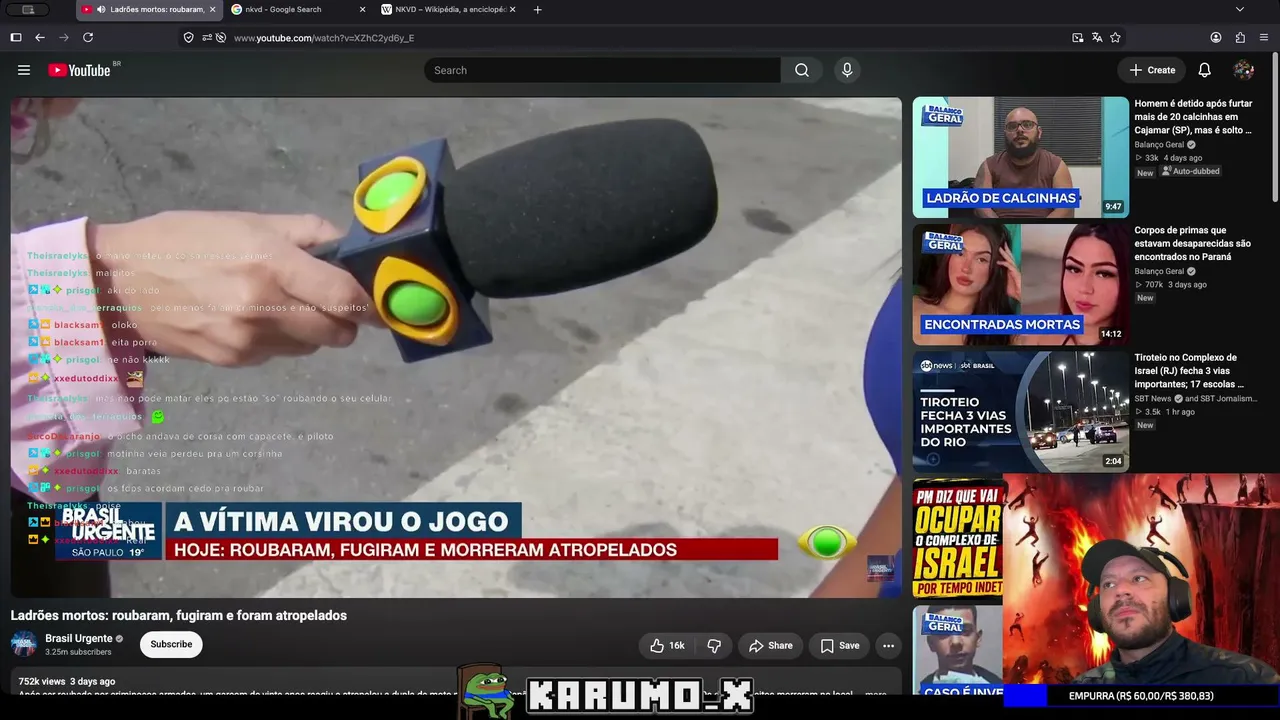Click the '752k views 3 days ago' text
The height and width of the screenshot is (720, 1280).
coord(67,681)
